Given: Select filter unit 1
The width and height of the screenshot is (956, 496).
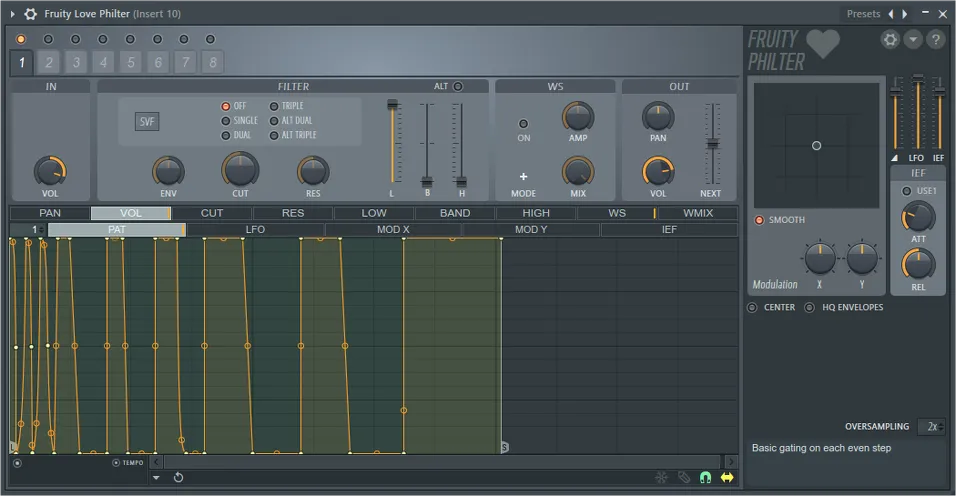Looking at the screenshot, I should tap(22, 62).
